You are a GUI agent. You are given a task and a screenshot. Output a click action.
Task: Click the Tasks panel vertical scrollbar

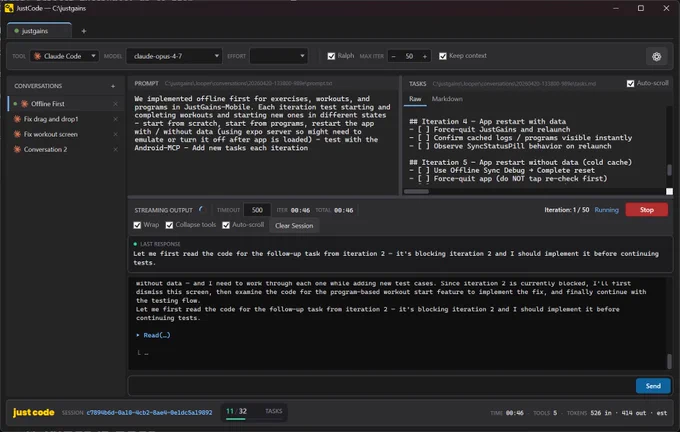click(x=669, y=170)
